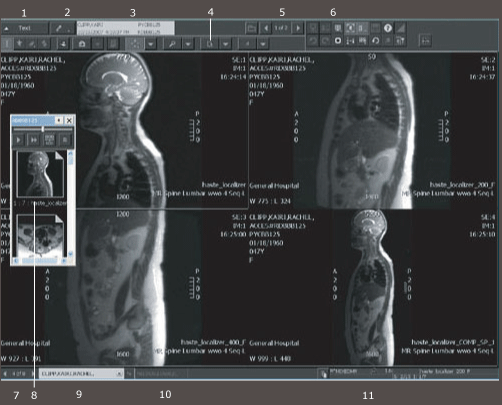Click the isolated icon at the toolbar's far right
502x405 pixels.
[426, 41]
